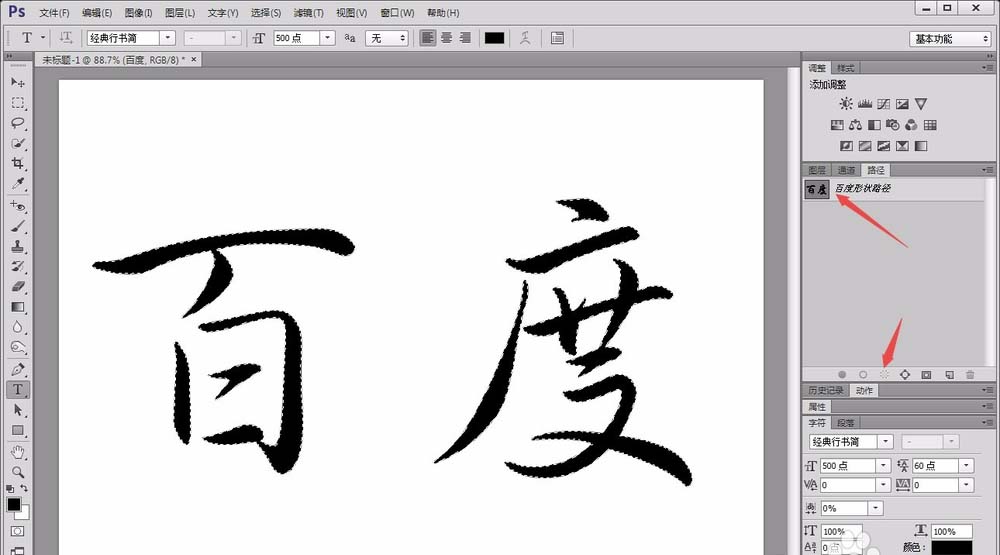This screenshot has height=555, width=1000.
Task: Open the leading 60 点 dropdown
Action: 966,466
